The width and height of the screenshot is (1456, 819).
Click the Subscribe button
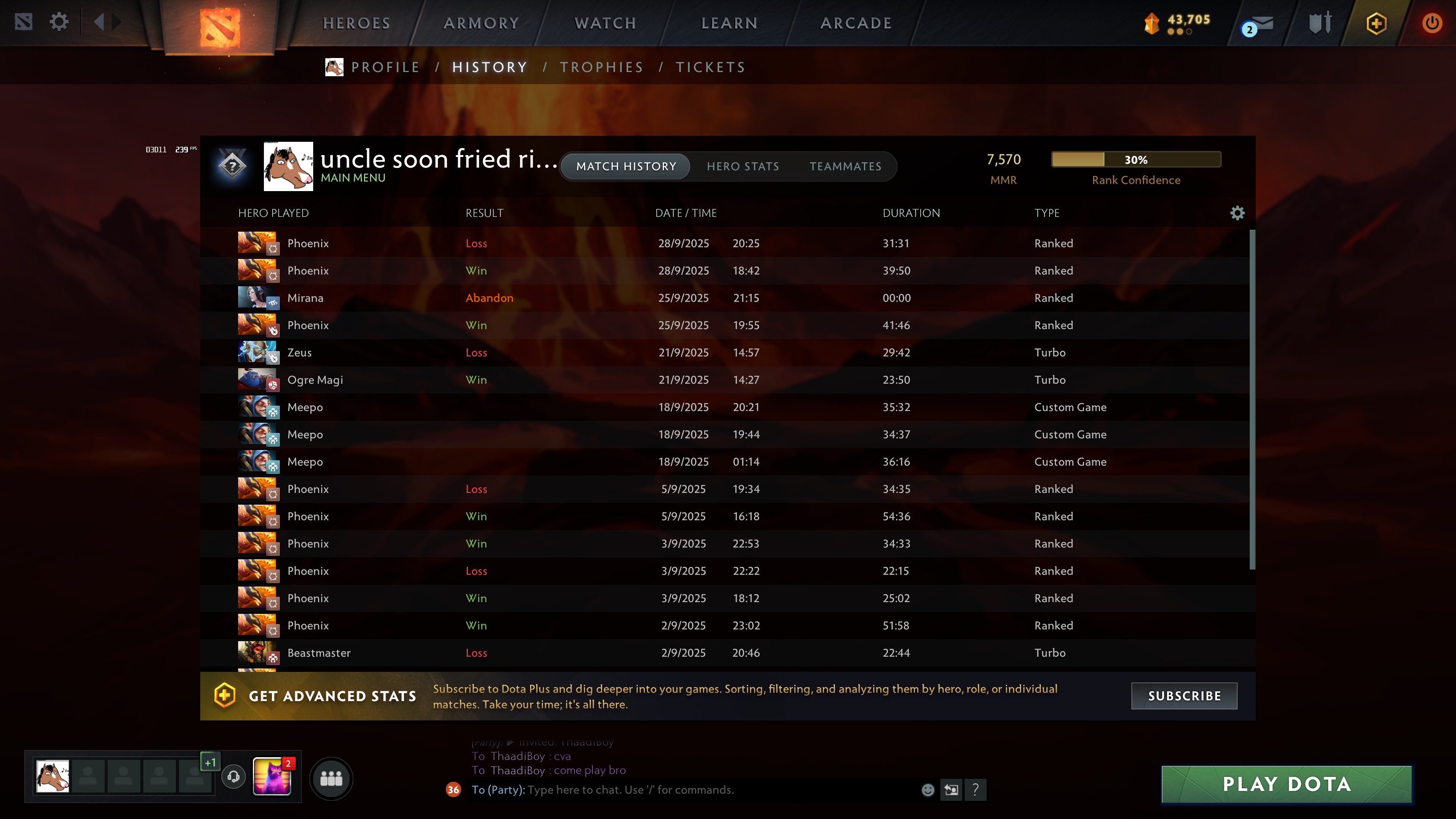1184,696
